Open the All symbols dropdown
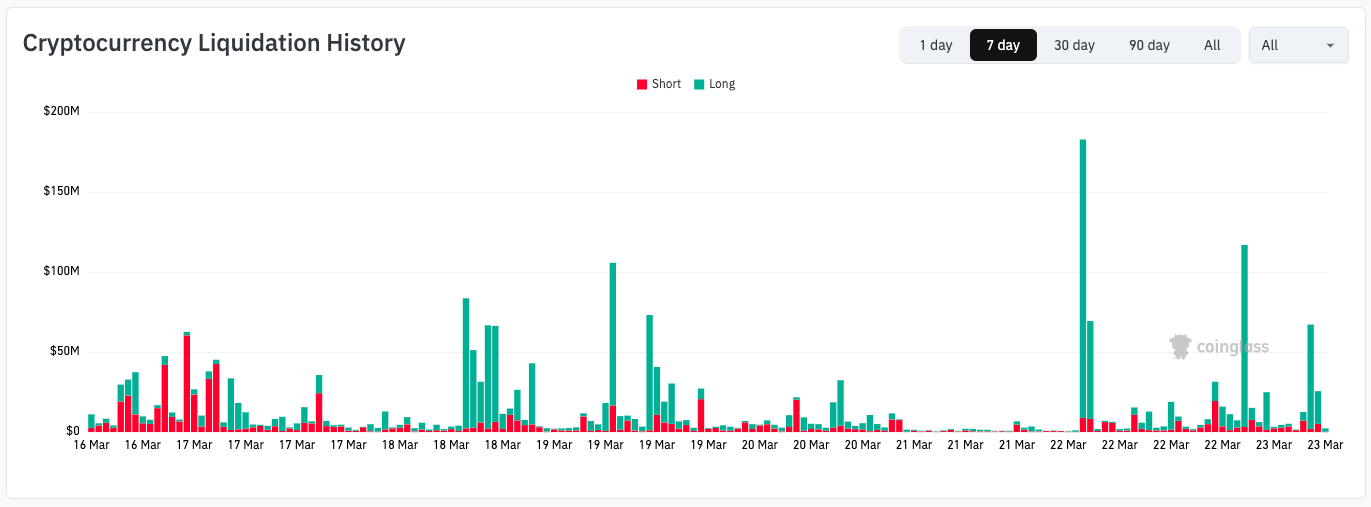This screenshot has height=507, width=1371. (1298, 45)
